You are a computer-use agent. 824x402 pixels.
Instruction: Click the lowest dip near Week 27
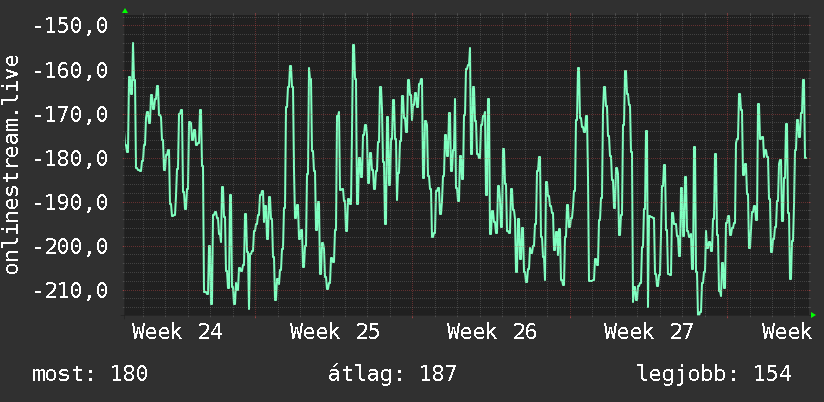click(x=699, y=314)
